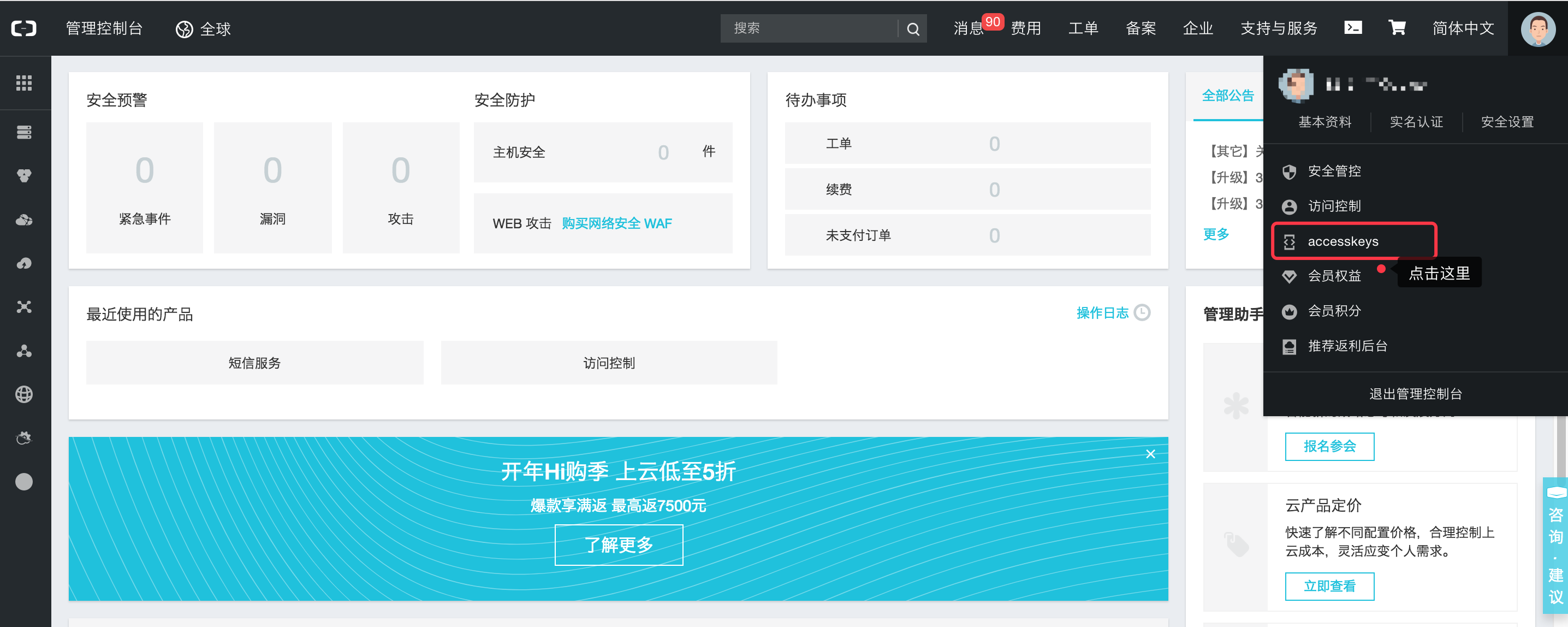1568x627 pixels.
Task: Open the 备案 menu
Action: click(1140, 28)
